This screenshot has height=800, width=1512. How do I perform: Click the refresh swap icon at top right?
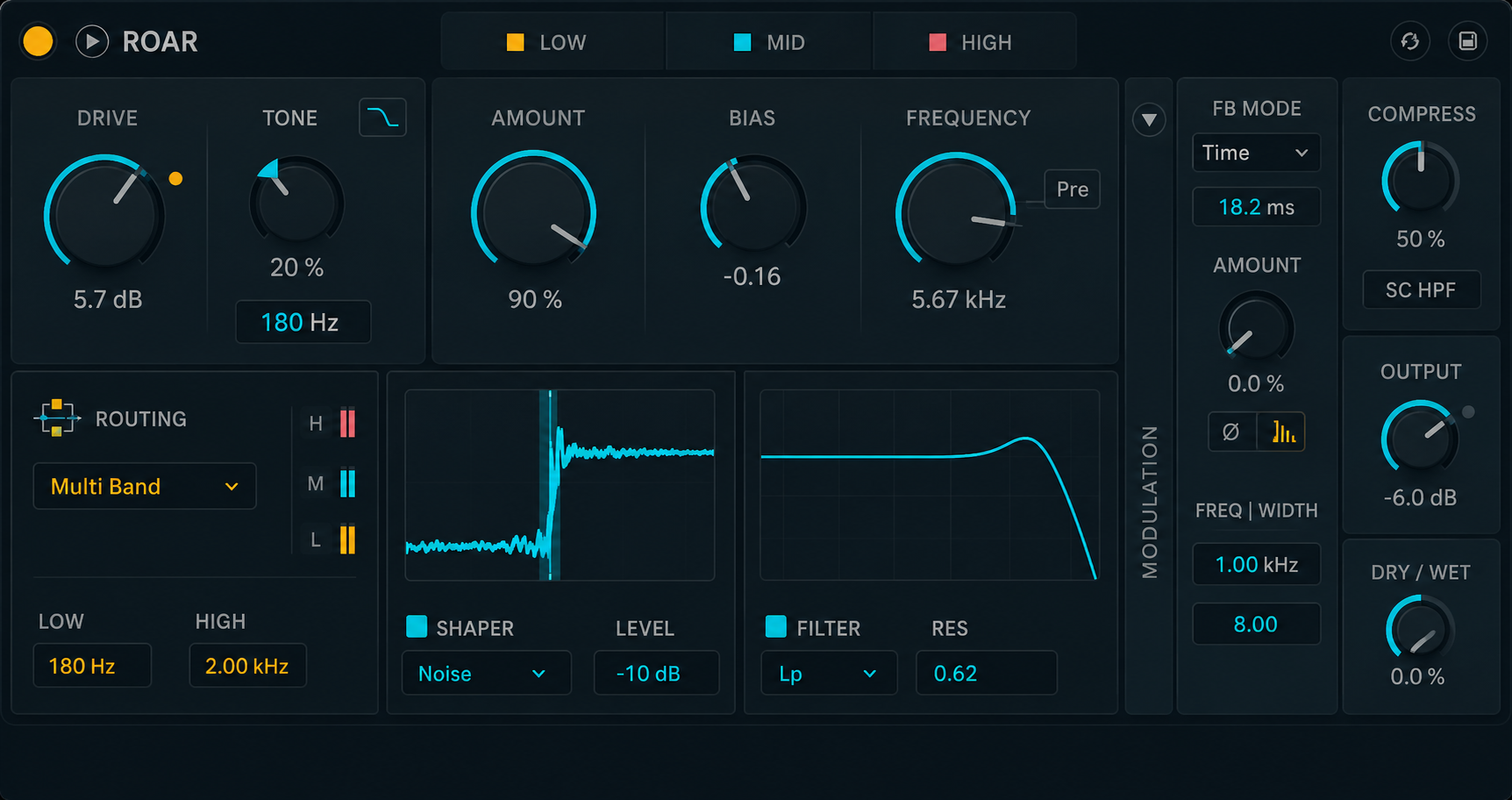pos(1409,41)
